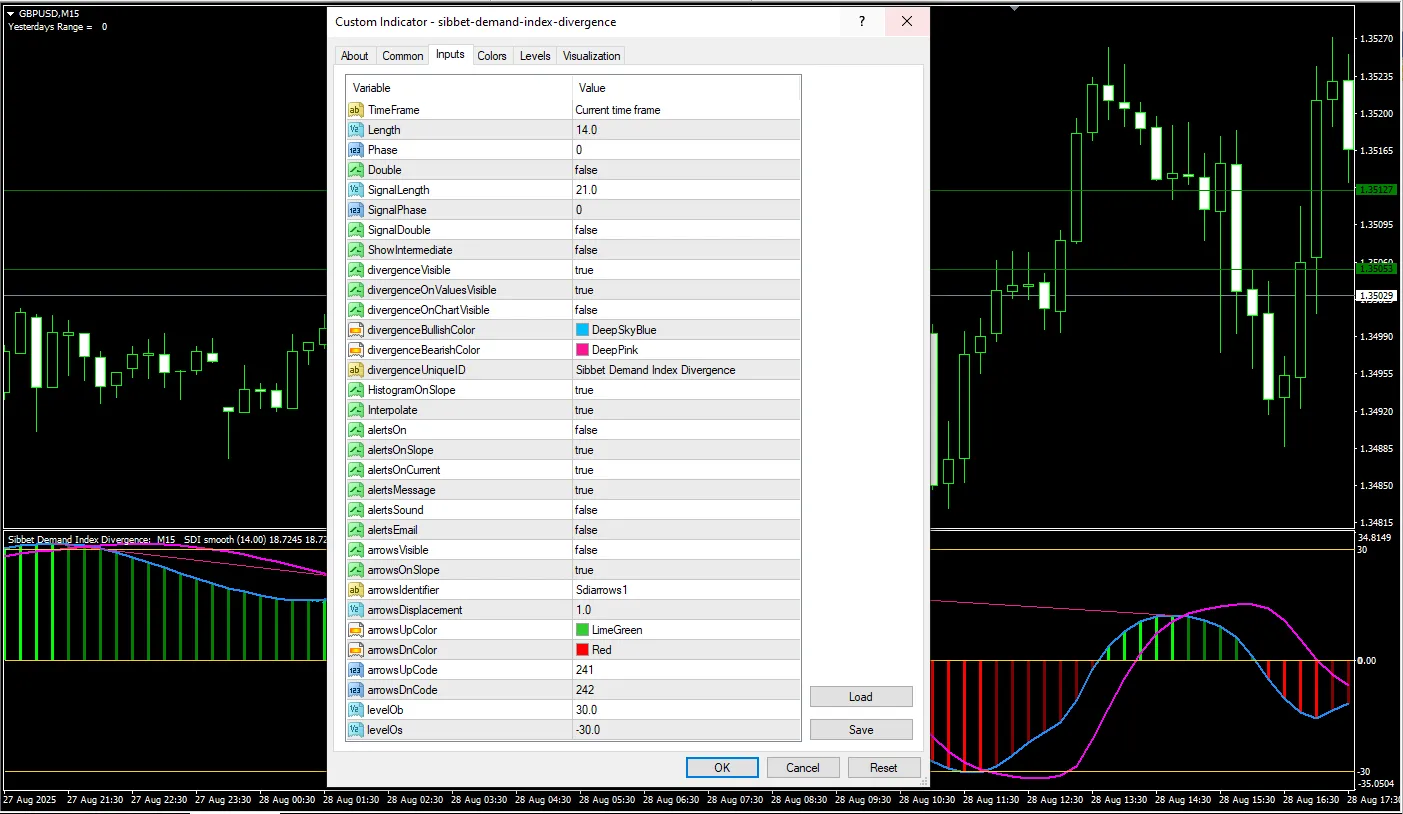Viewport: 1403px width, 814px height.
Task: Click the Load button
Action: tap(860, 697)
